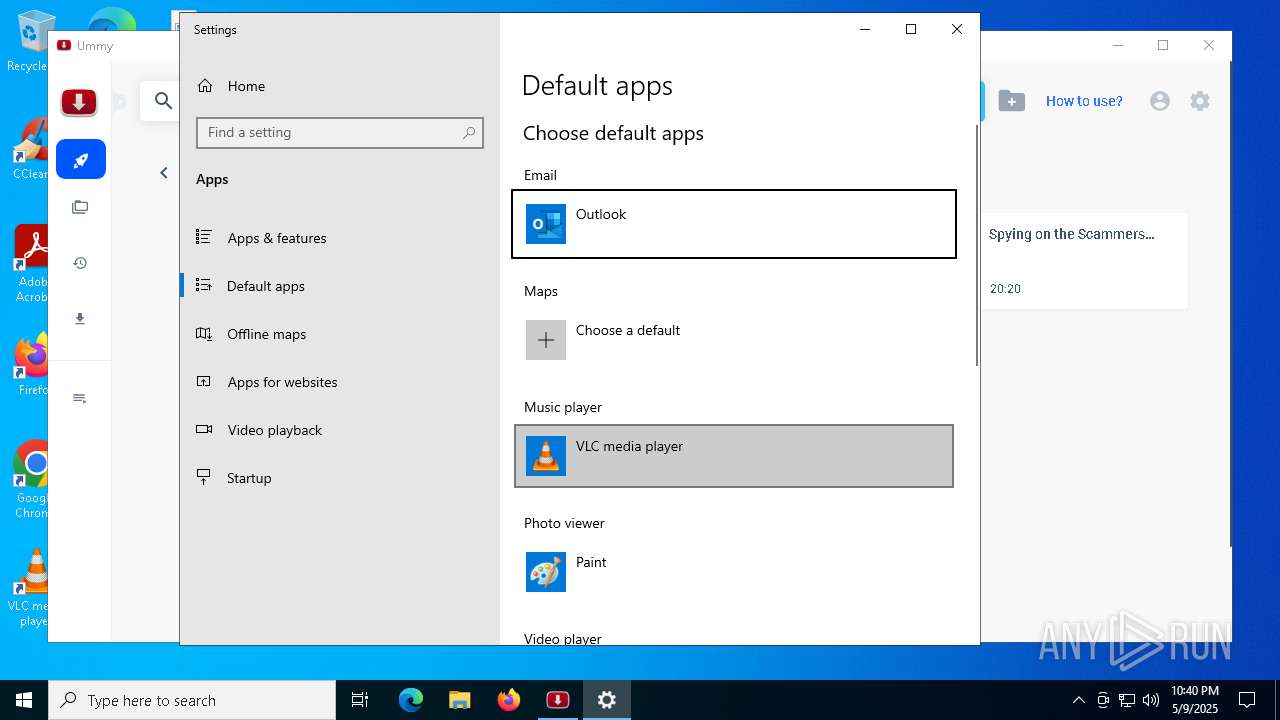Click the VLC cone icon in Music player
Screen dimensions: 1280x720
coord(546,456)
